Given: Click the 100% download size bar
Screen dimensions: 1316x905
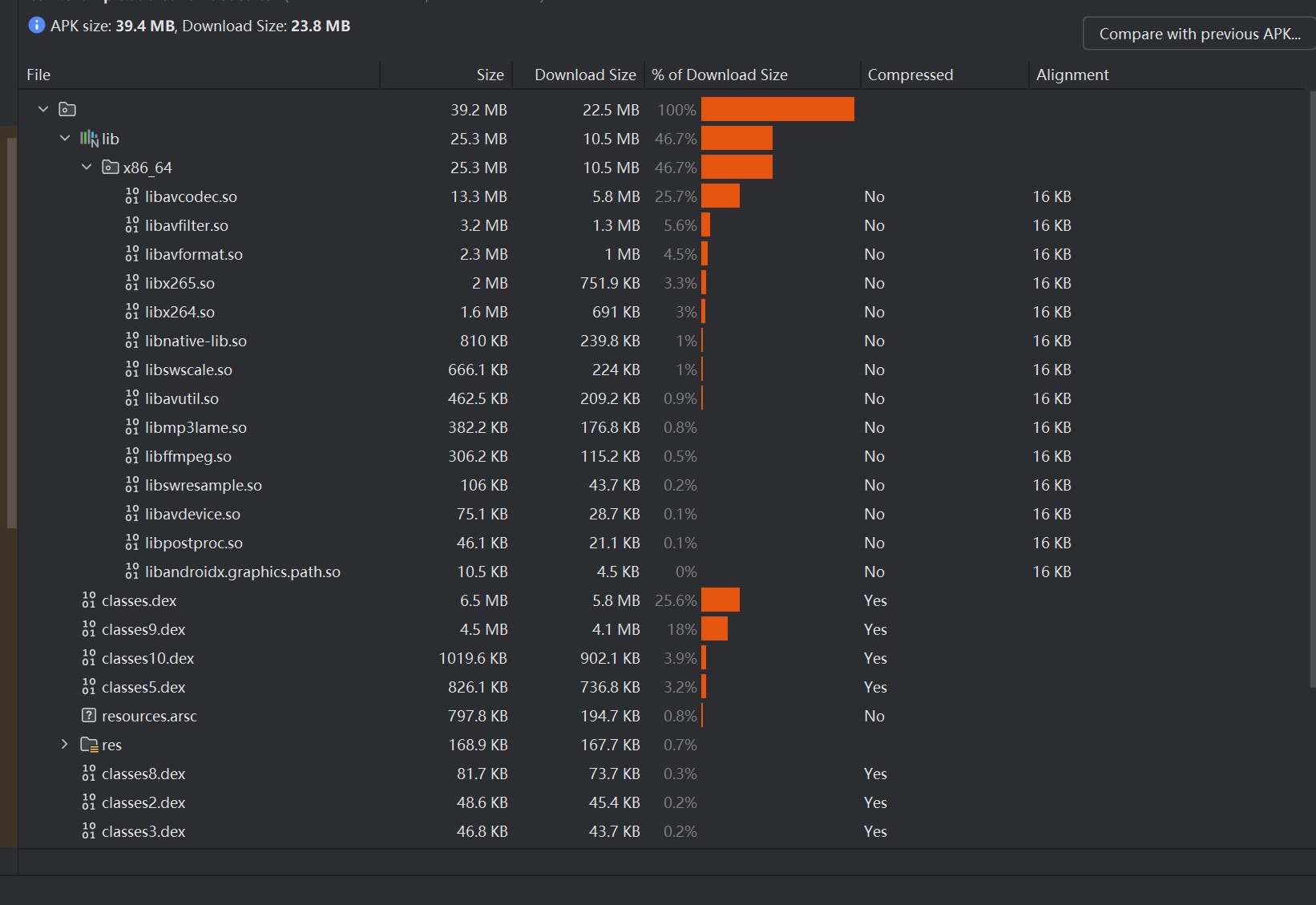Looking at the screenshot, I should [777, 109].
